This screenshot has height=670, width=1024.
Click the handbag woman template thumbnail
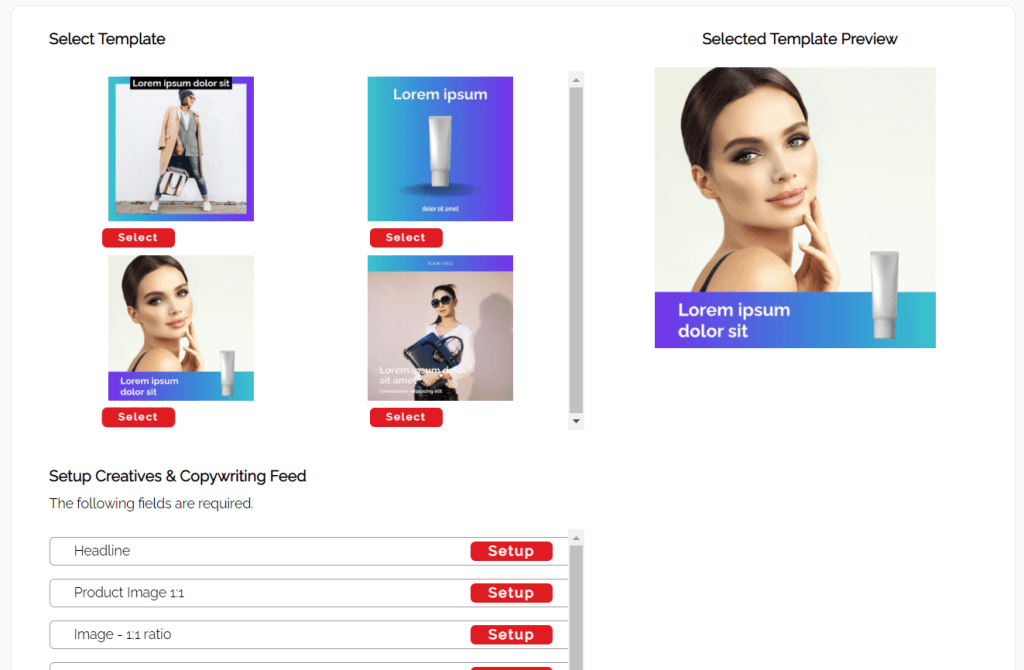click(440, 328)
